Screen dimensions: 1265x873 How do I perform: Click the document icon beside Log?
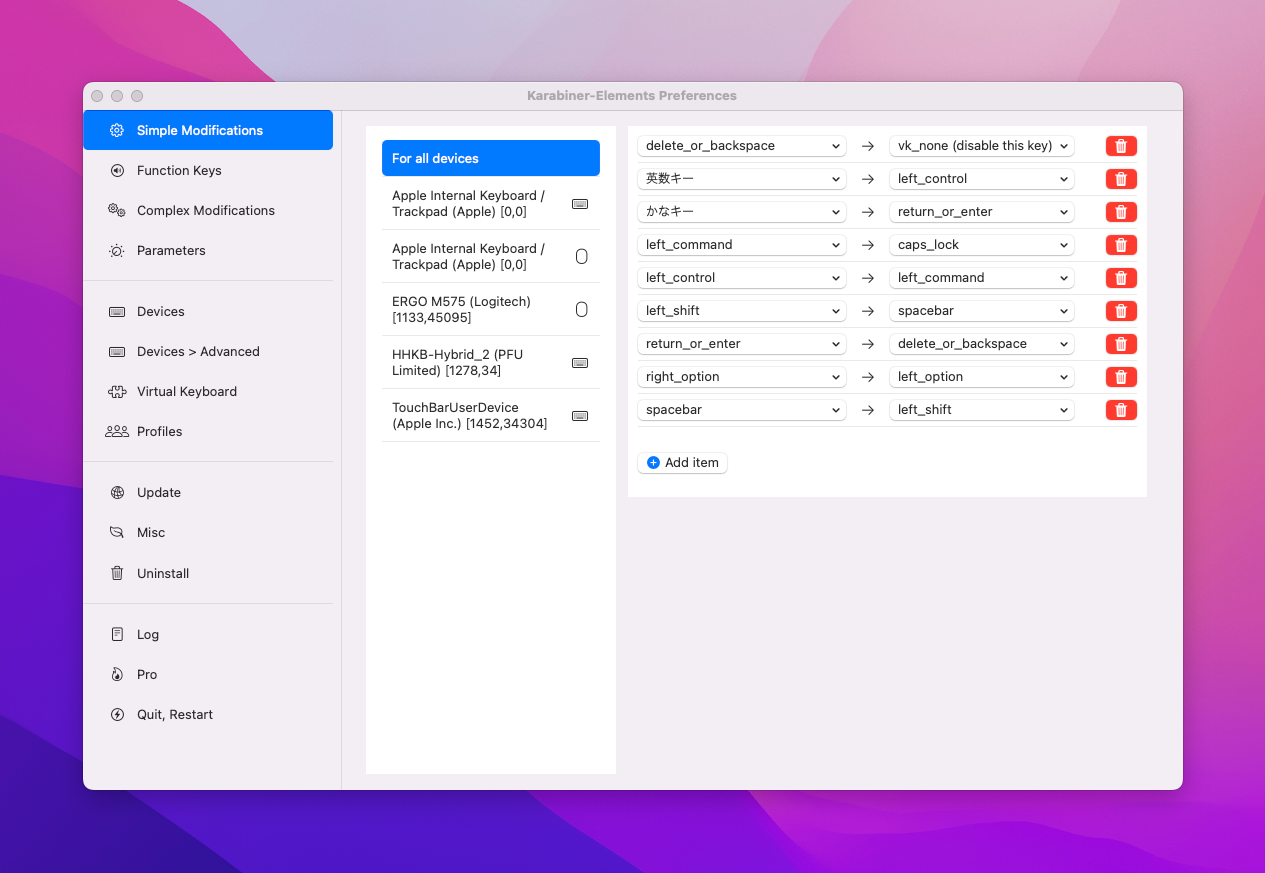pos(117,634)
